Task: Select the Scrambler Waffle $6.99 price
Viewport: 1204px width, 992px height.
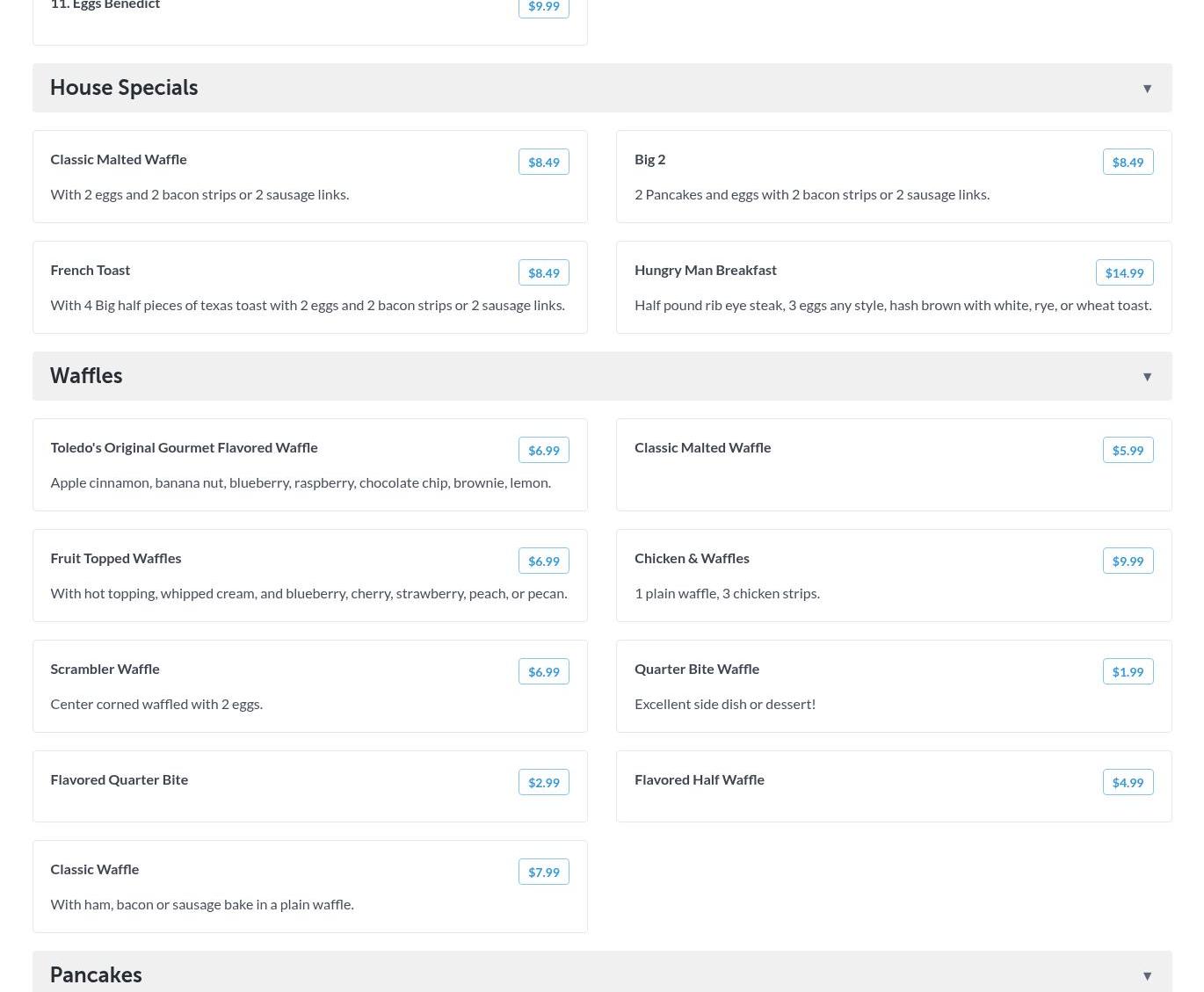Action: tap(543, 671)
